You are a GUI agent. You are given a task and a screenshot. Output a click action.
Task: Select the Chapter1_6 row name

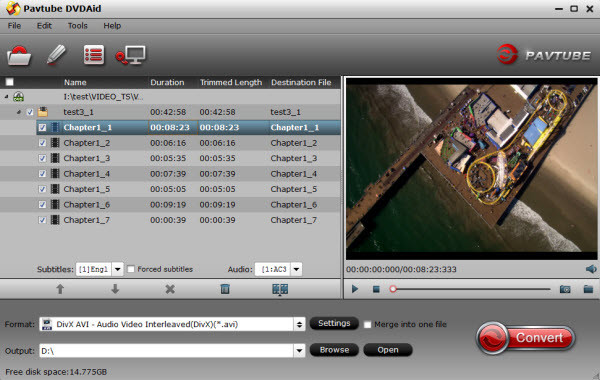(87, 205)
